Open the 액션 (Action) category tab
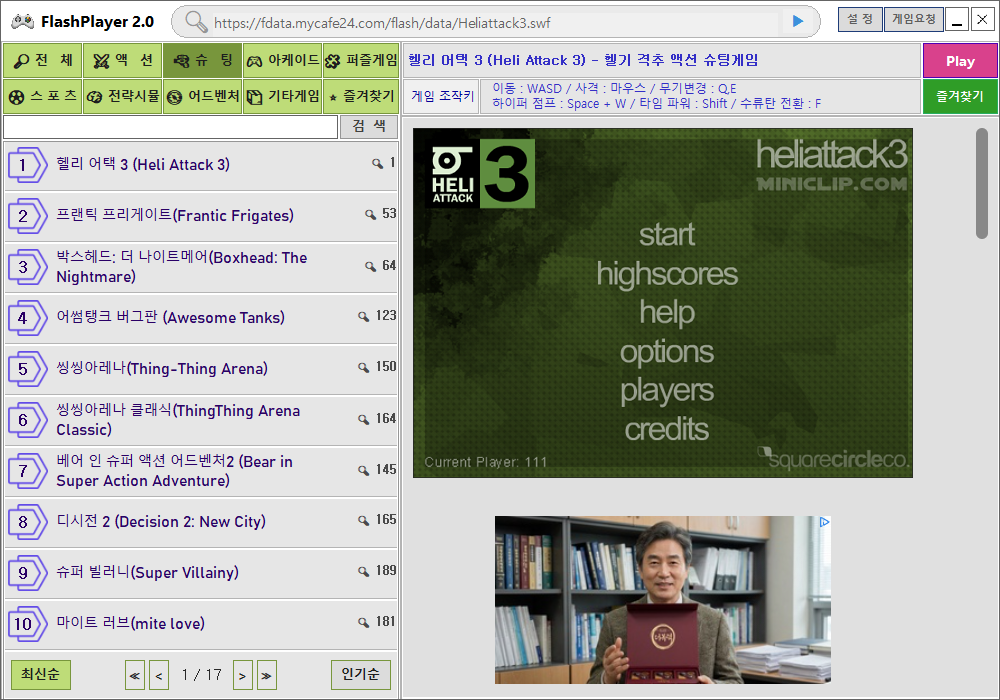 (x=122, y=61)
